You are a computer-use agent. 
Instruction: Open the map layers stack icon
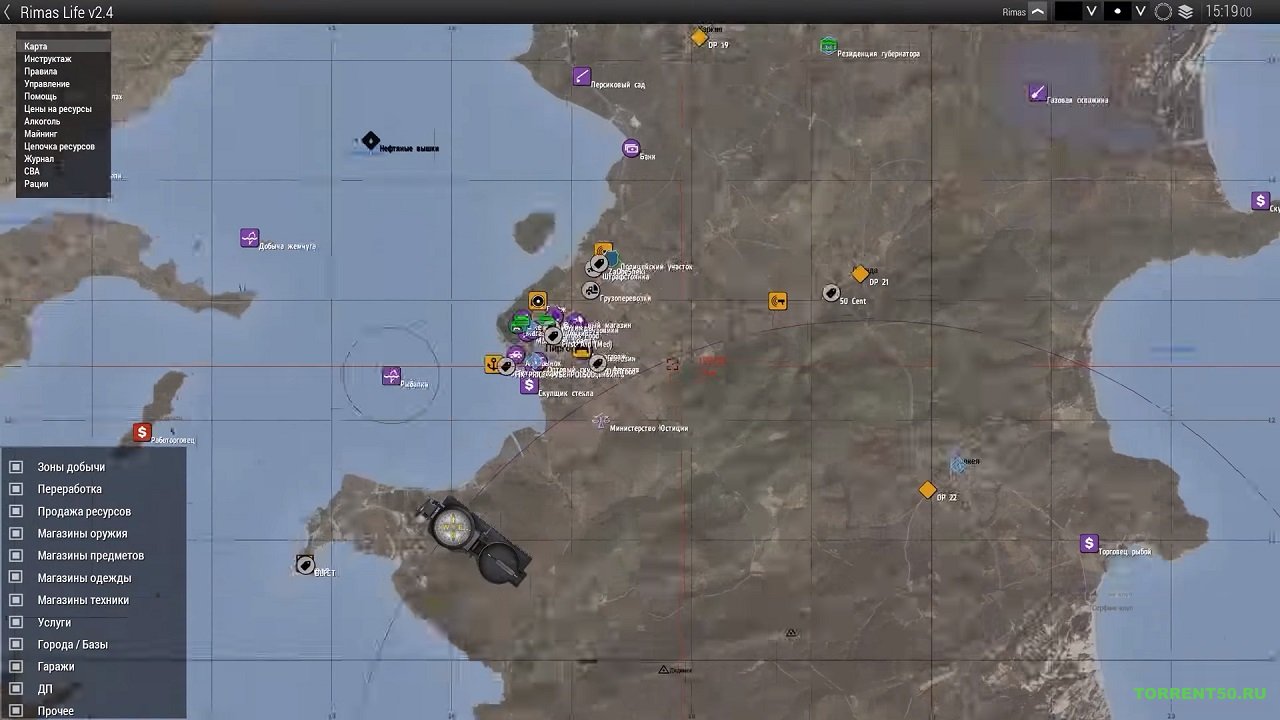pos(1186,12)
